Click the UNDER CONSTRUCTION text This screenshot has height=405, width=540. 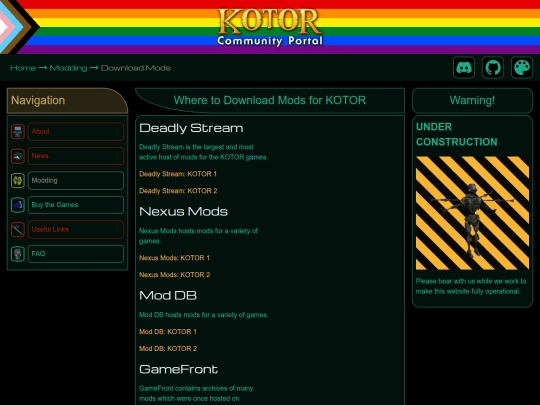tap(456, 134)
